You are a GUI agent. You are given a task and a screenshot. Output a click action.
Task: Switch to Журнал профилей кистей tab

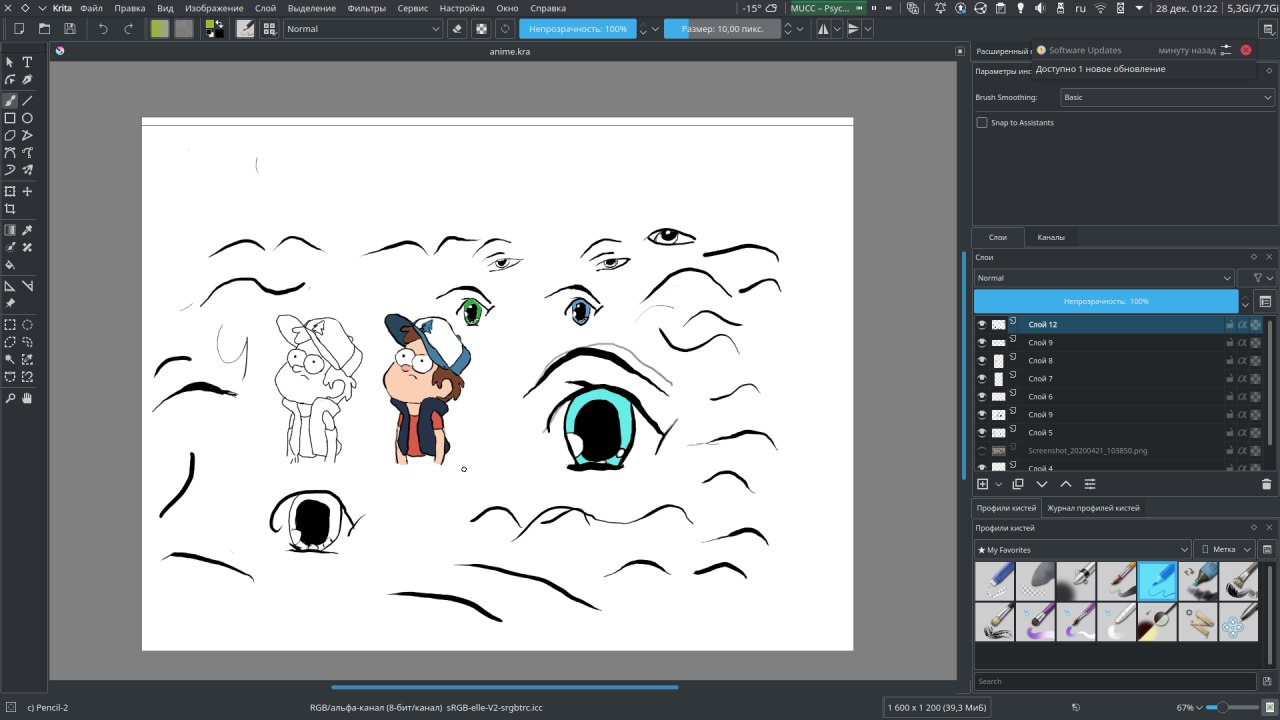[1093, 508]
